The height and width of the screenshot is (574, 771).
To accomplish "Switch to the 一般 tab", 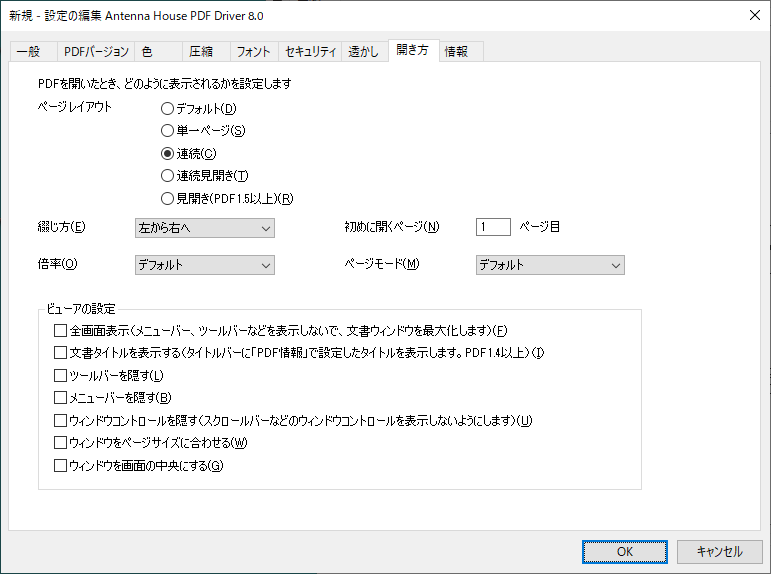I will (33, 52).
